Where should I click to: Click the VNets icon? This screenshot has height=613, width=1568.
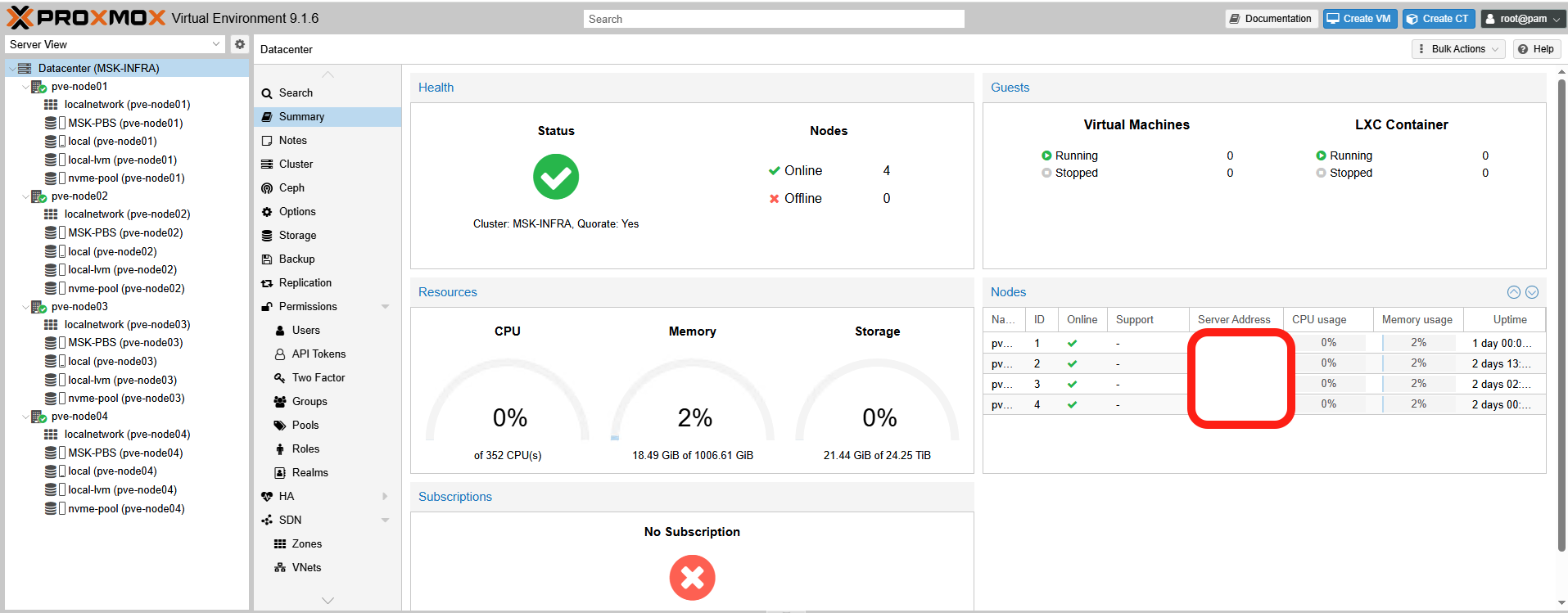click(x=280, y=568)
